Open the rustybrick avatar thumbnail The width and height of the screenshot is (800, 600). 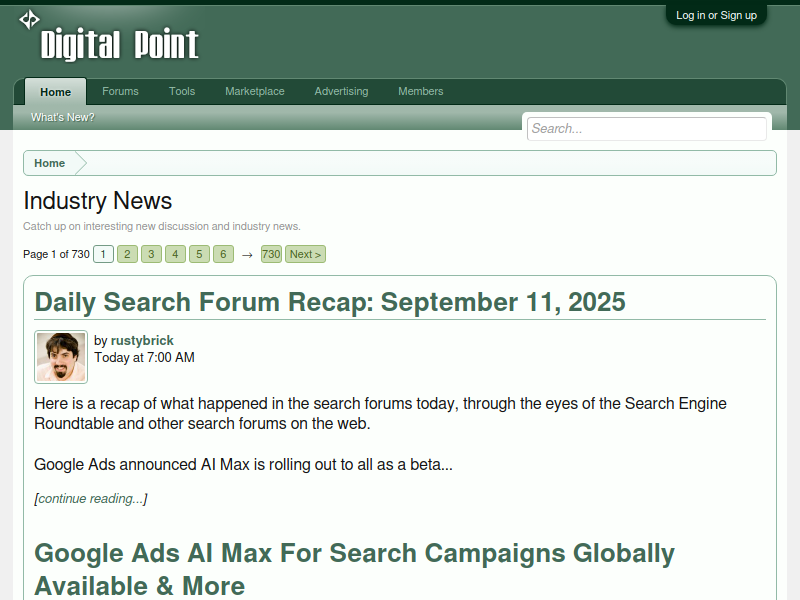coord(61,357)
